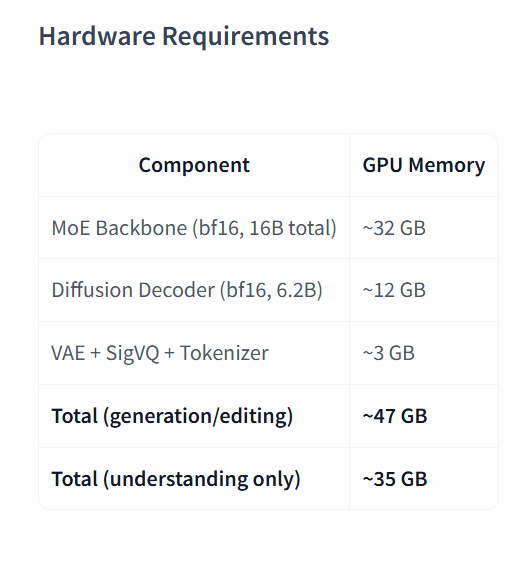Screen dimensions: 529x561
Task: Click the word Memory in header
Action: click(x=447, y=166)
